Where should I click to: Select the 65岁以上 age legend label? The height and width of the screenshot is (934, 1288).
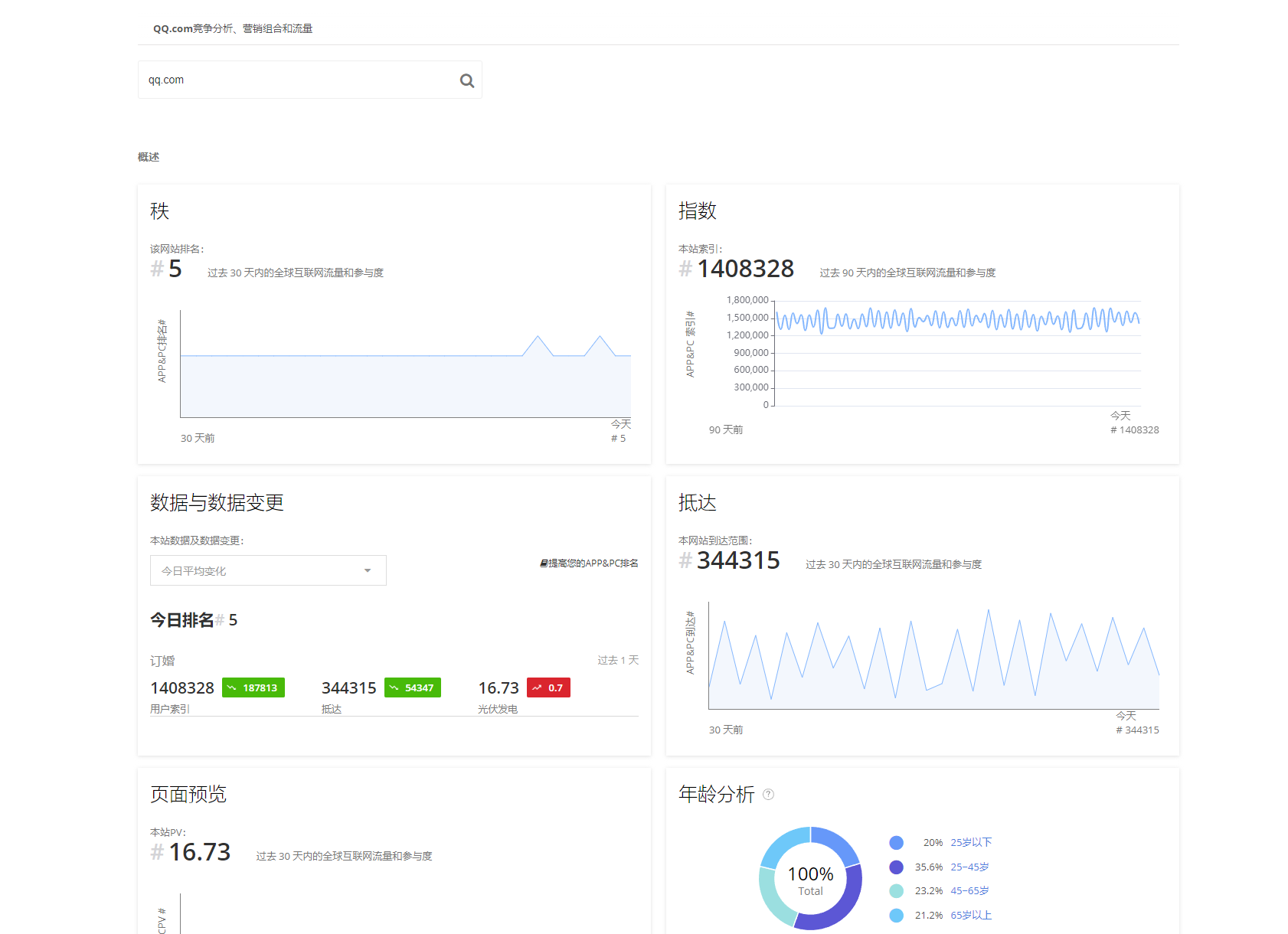tap(971, 915)
